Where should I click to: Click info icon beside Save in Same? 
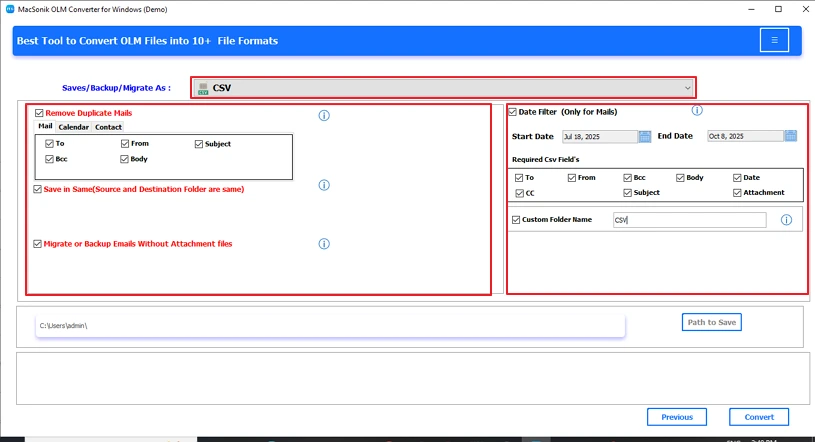tap(324, 185)
